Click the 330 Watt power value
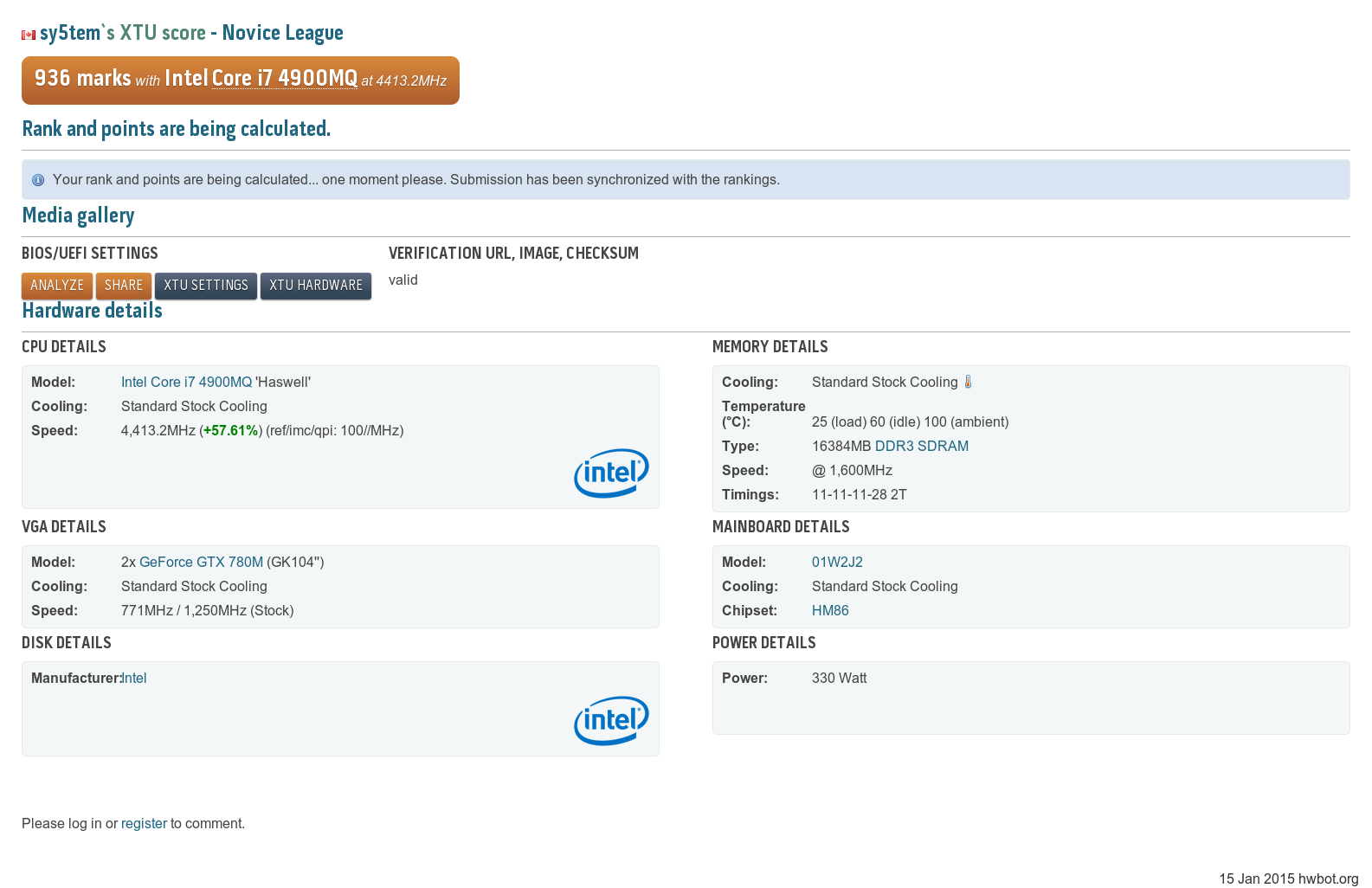 840,678
